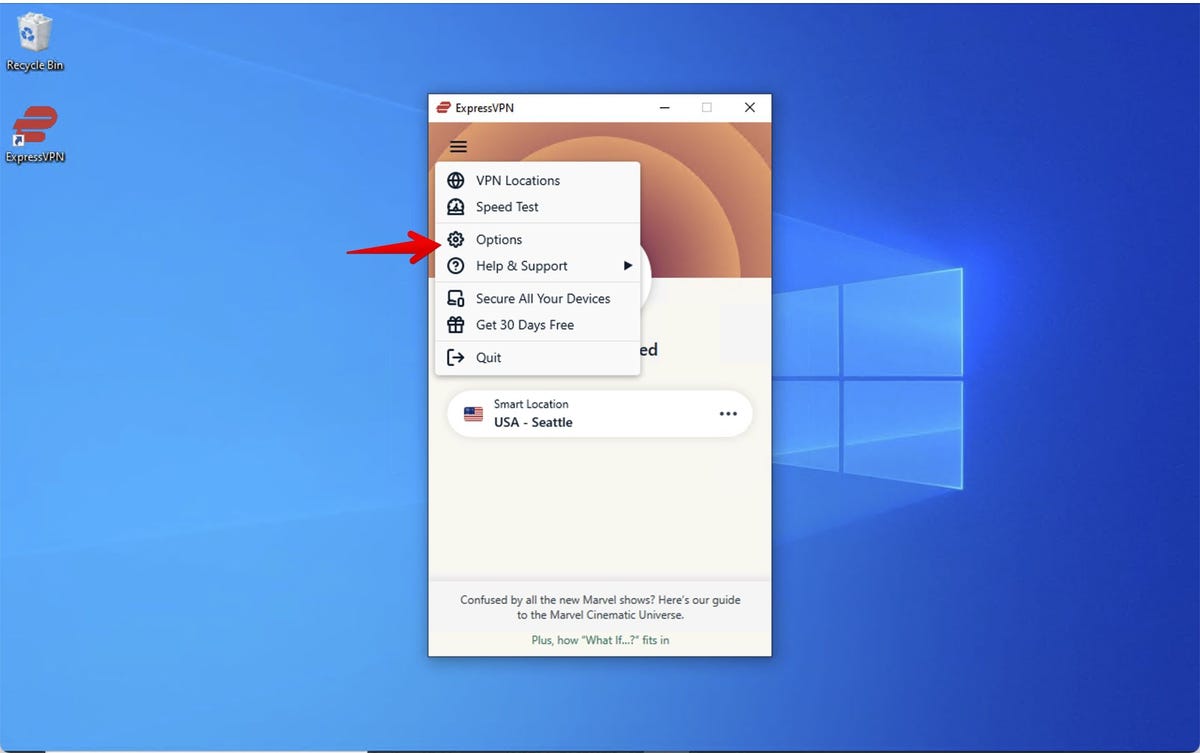Click USA - Seattle location text
This screenshot has width=1200, height=753.
(533, 423)
